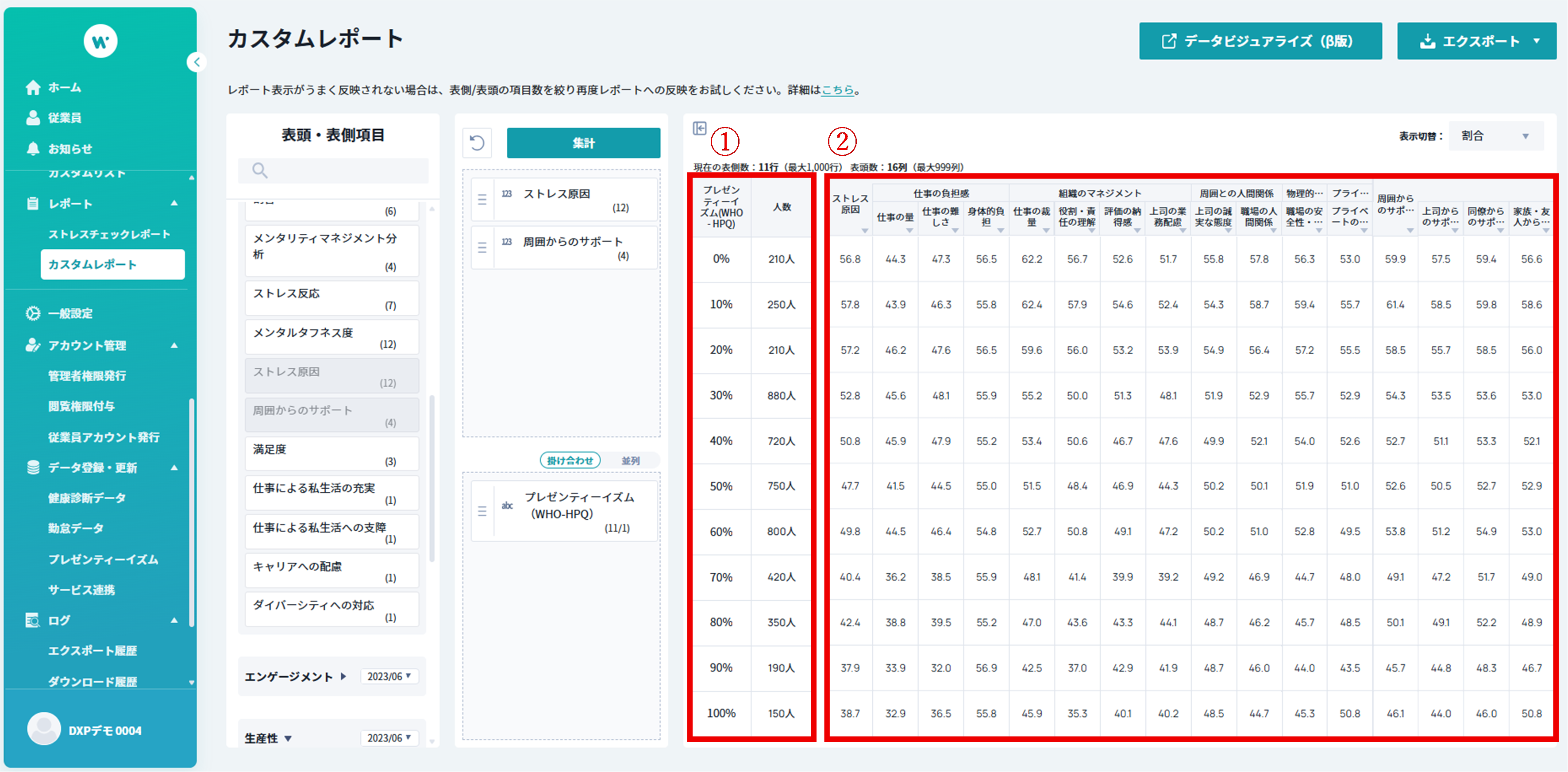1568x772 pixels.
Task: Click the 従業員 person icon
Action: tap(33, 118)
